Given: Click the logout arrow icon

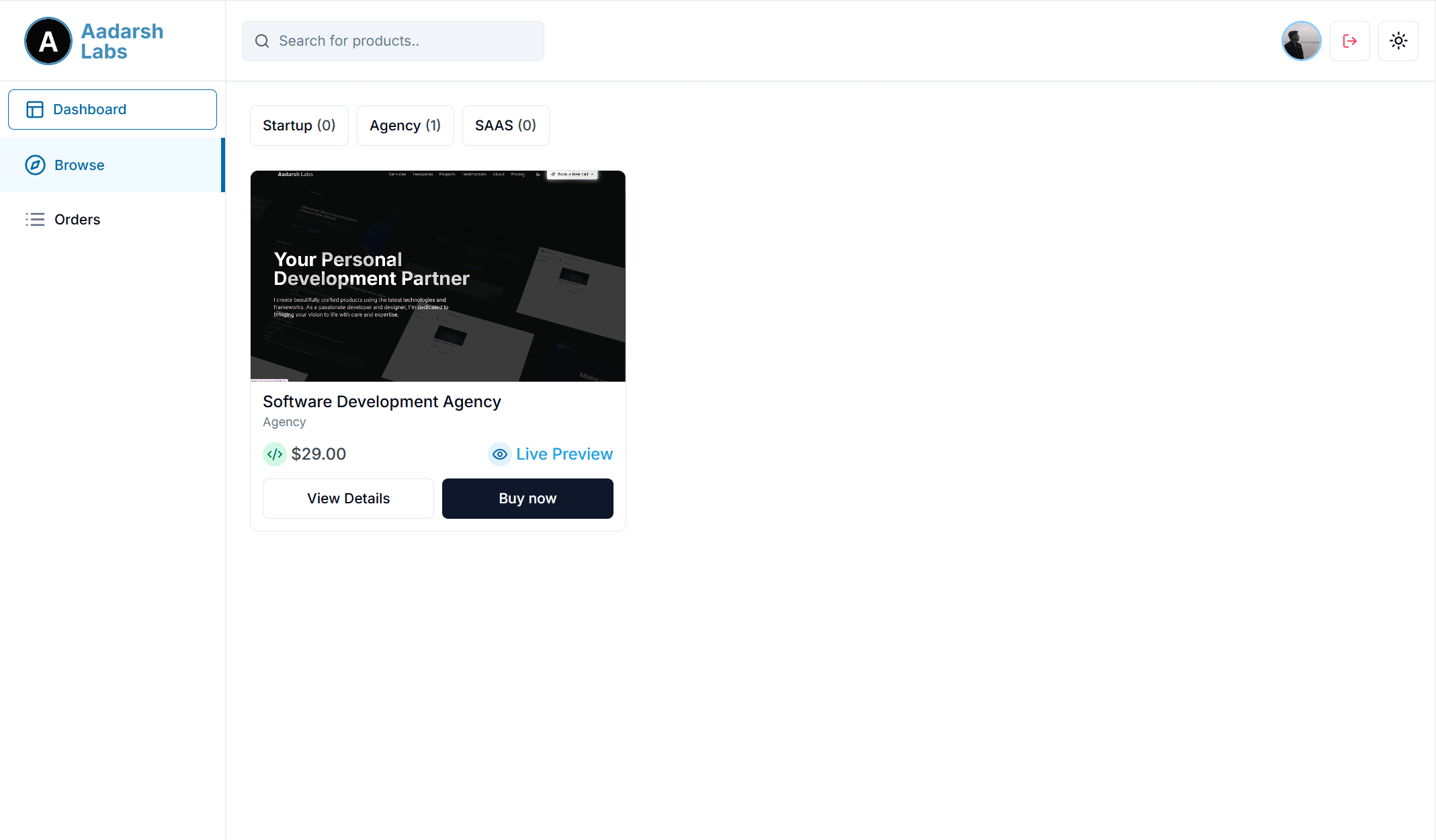Looking at the screenshot, I should point(1350,40).
